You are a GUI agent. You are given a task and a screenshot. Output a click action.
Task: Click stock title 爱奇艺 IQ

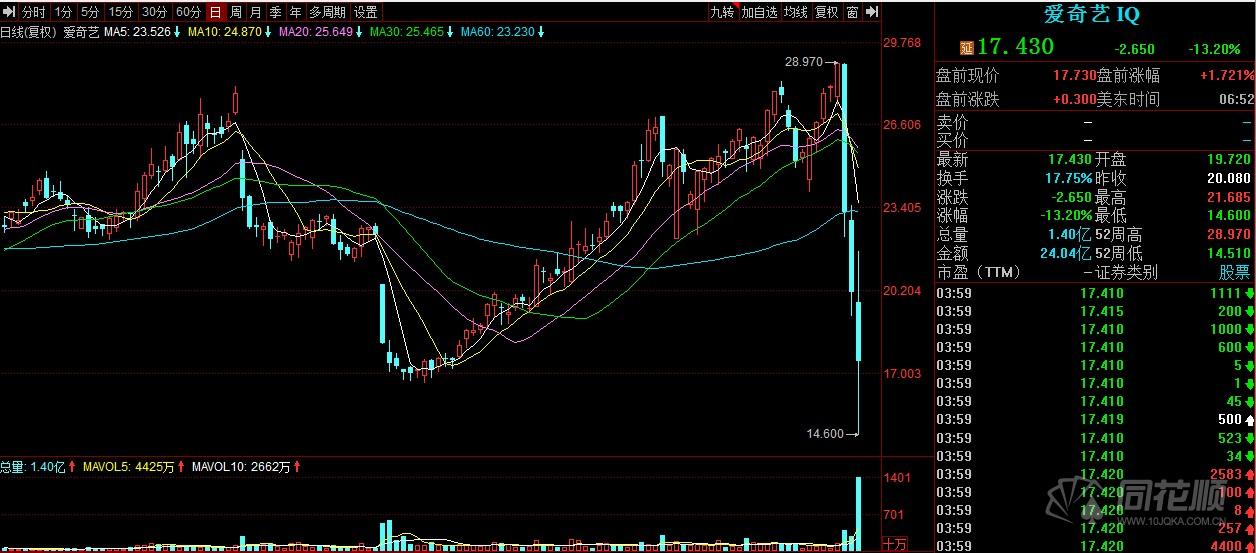(1092, 15)
